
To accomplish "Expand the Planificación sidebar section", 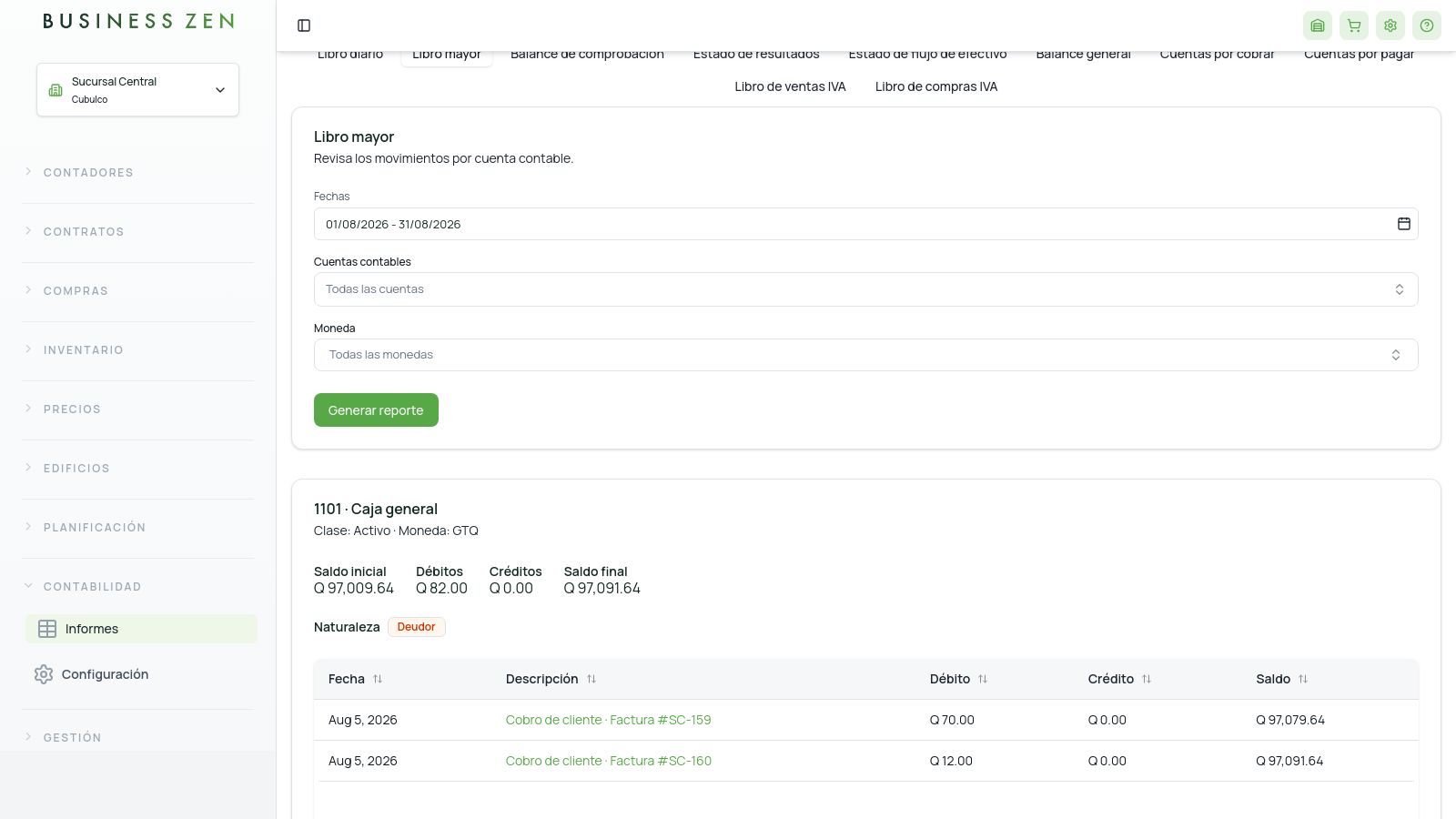I will 137,527.
